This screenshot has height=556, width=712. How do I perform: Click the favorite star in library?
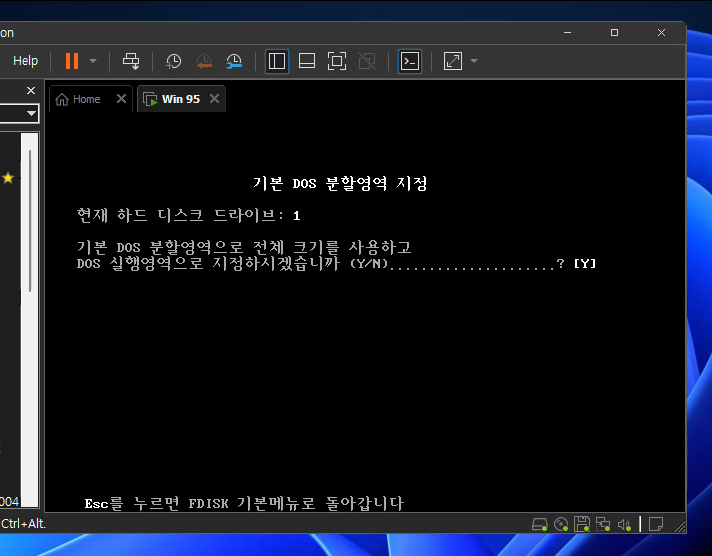(x=8, y=178)
